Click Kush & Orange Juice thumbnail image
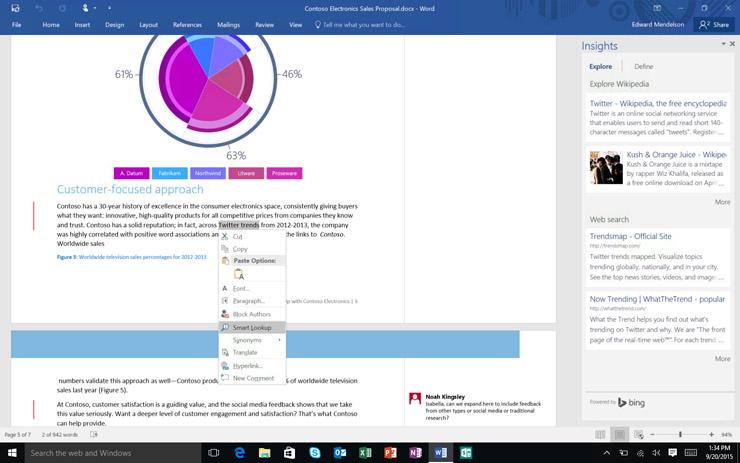Viewport: 740px width, 463px height. click(x=606, y=168)
